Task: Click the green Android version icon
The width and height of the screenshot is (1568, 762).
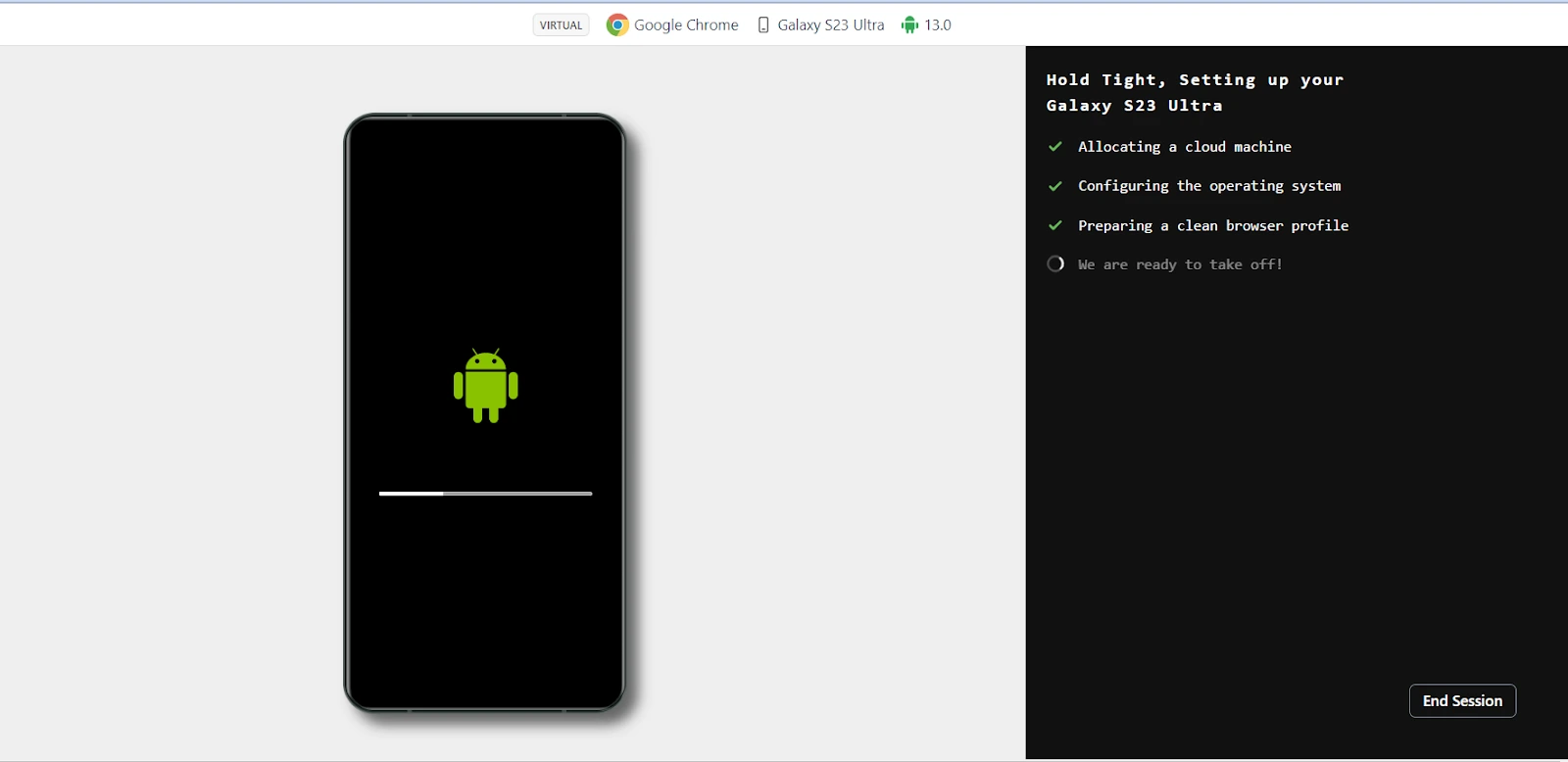Action: point(909,25)
